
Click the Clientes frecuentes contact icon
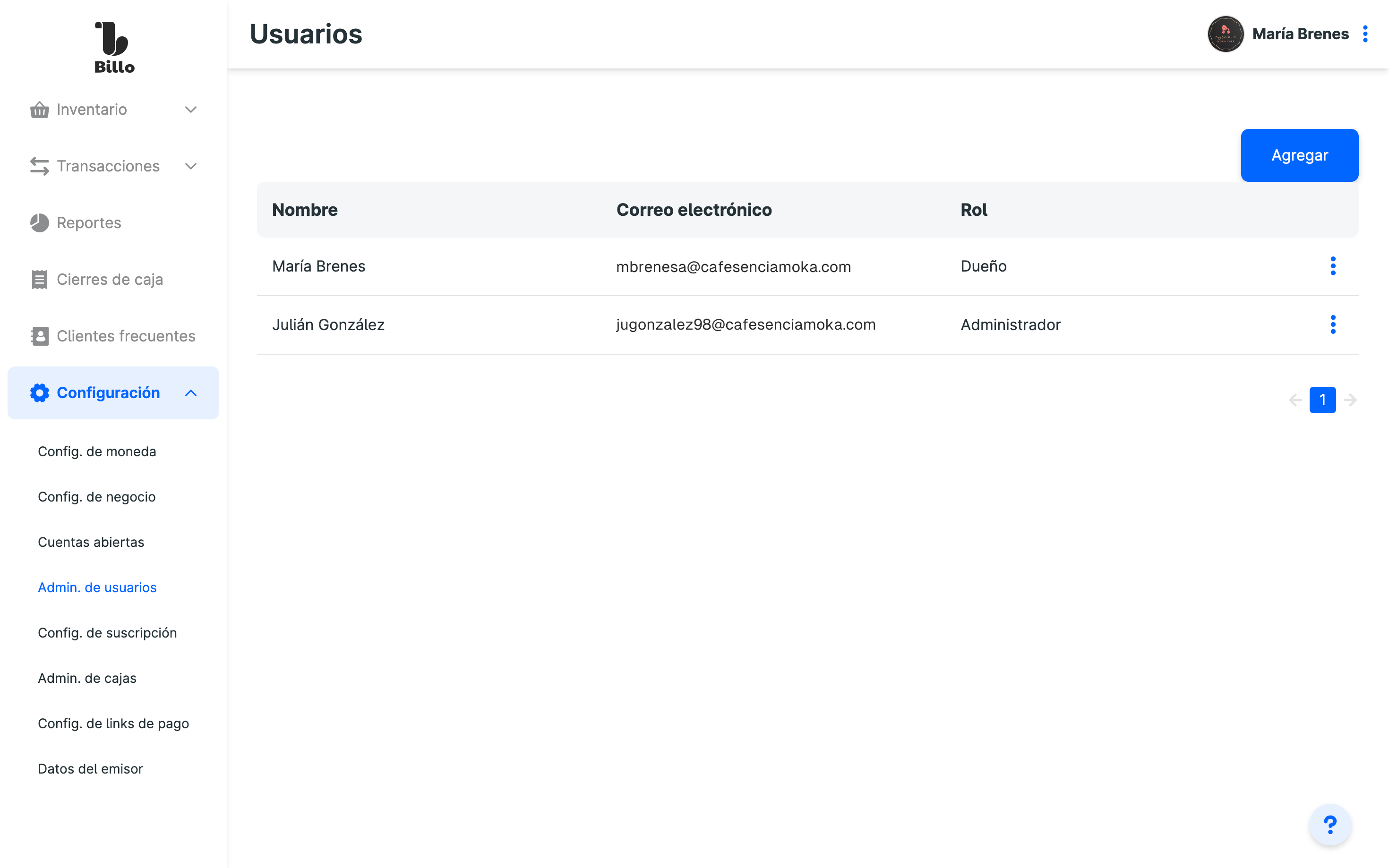(39, 336)
